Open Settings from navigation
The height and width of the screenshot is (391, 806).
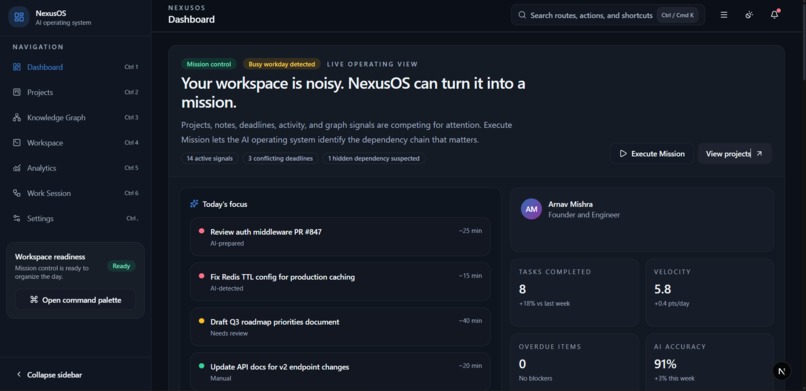point(75,218)
